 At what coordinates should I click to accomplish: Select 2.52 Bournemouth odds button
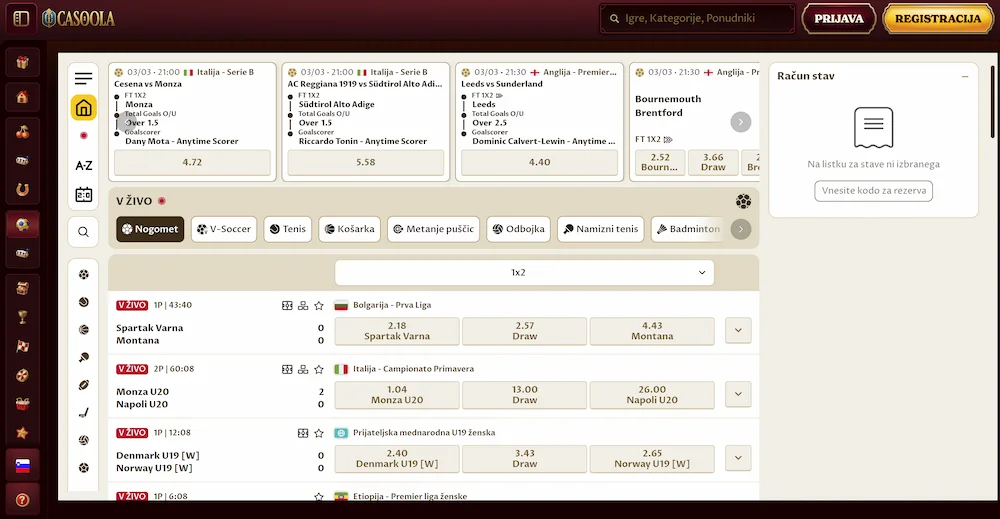tap(660, 162)
